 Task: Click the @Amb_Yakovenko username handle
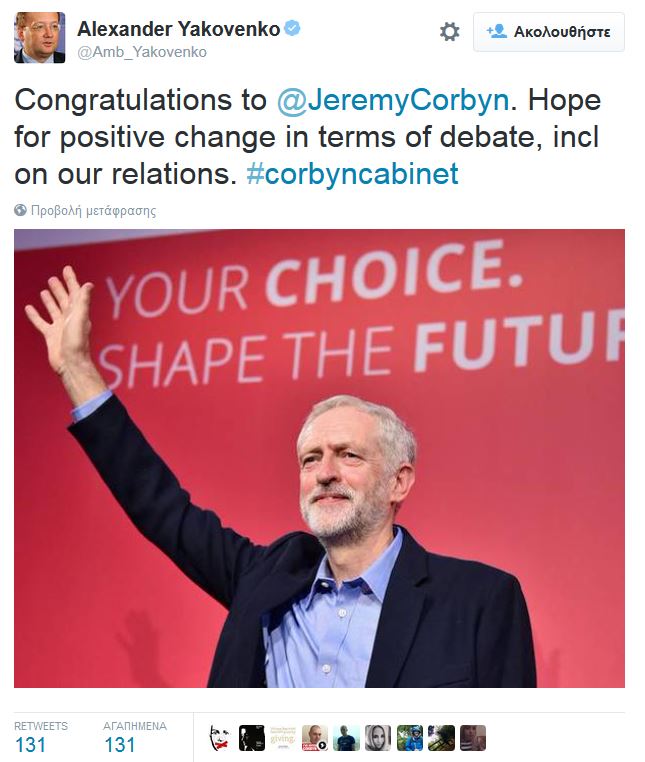[x=142, y=52]
